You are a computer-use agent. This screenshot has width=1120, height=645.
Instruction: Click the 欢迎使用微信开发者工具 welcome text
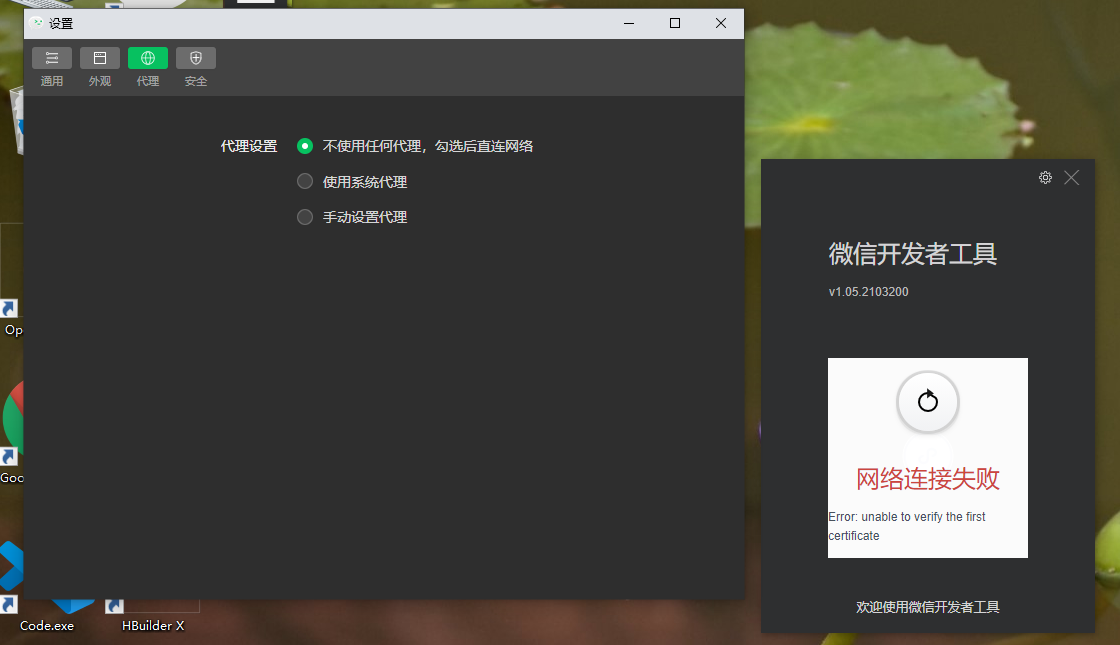[x=928, y=607]
